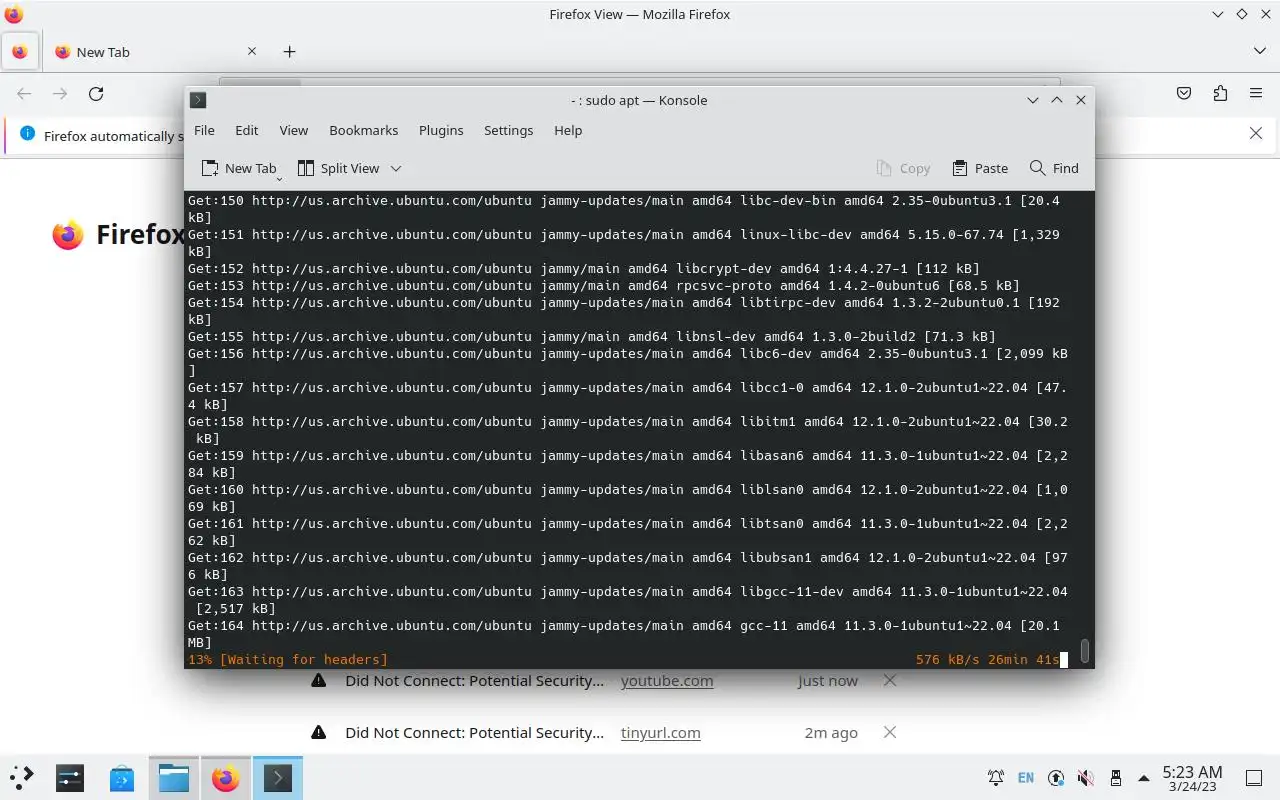
Task: Open tinyurl.com link in recently closed list
Action: click(x=660, y=733)
